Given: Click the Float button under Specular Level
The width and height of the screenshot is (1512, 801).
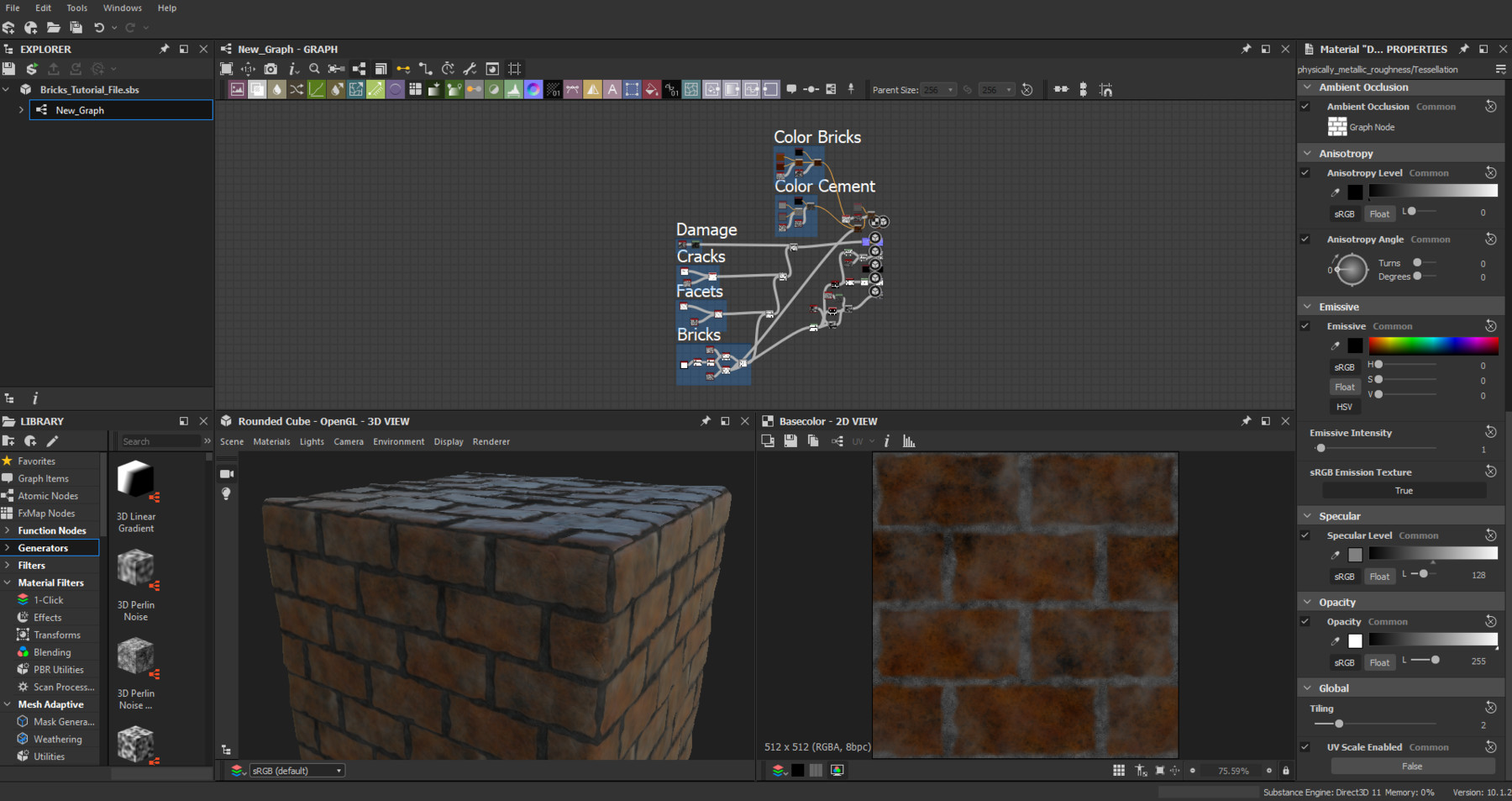Looking at the screenshot, I should [x=1378, y=576].
